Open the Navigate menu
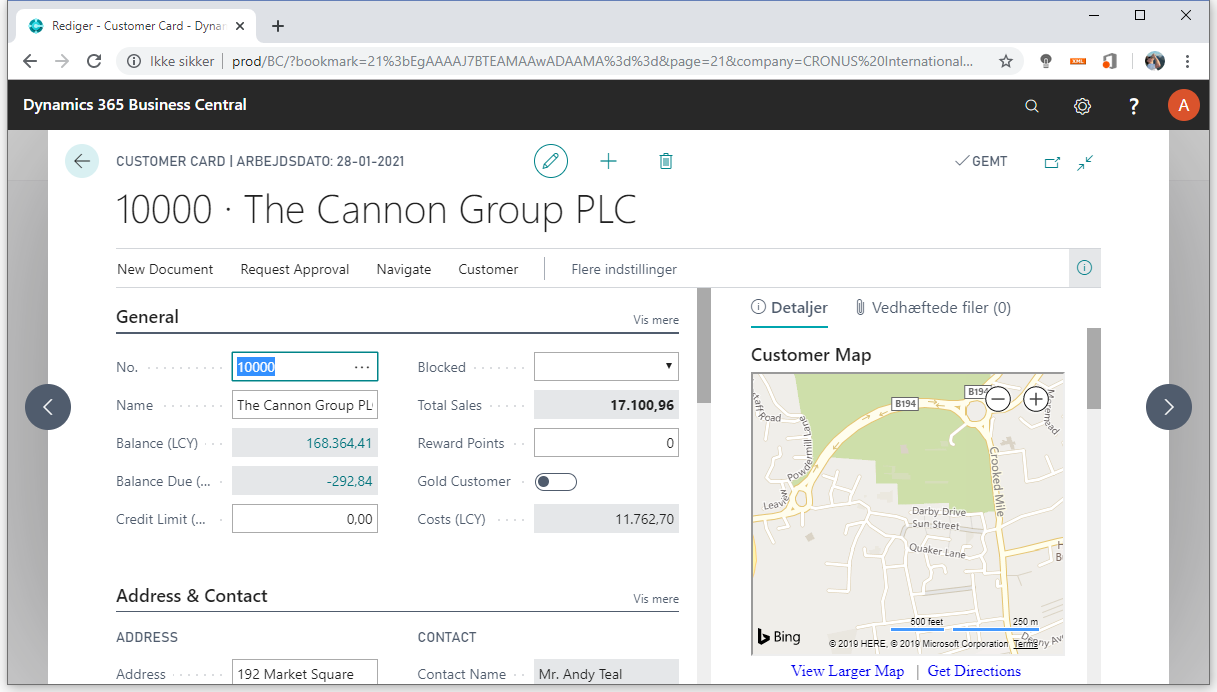 point(404,269)
